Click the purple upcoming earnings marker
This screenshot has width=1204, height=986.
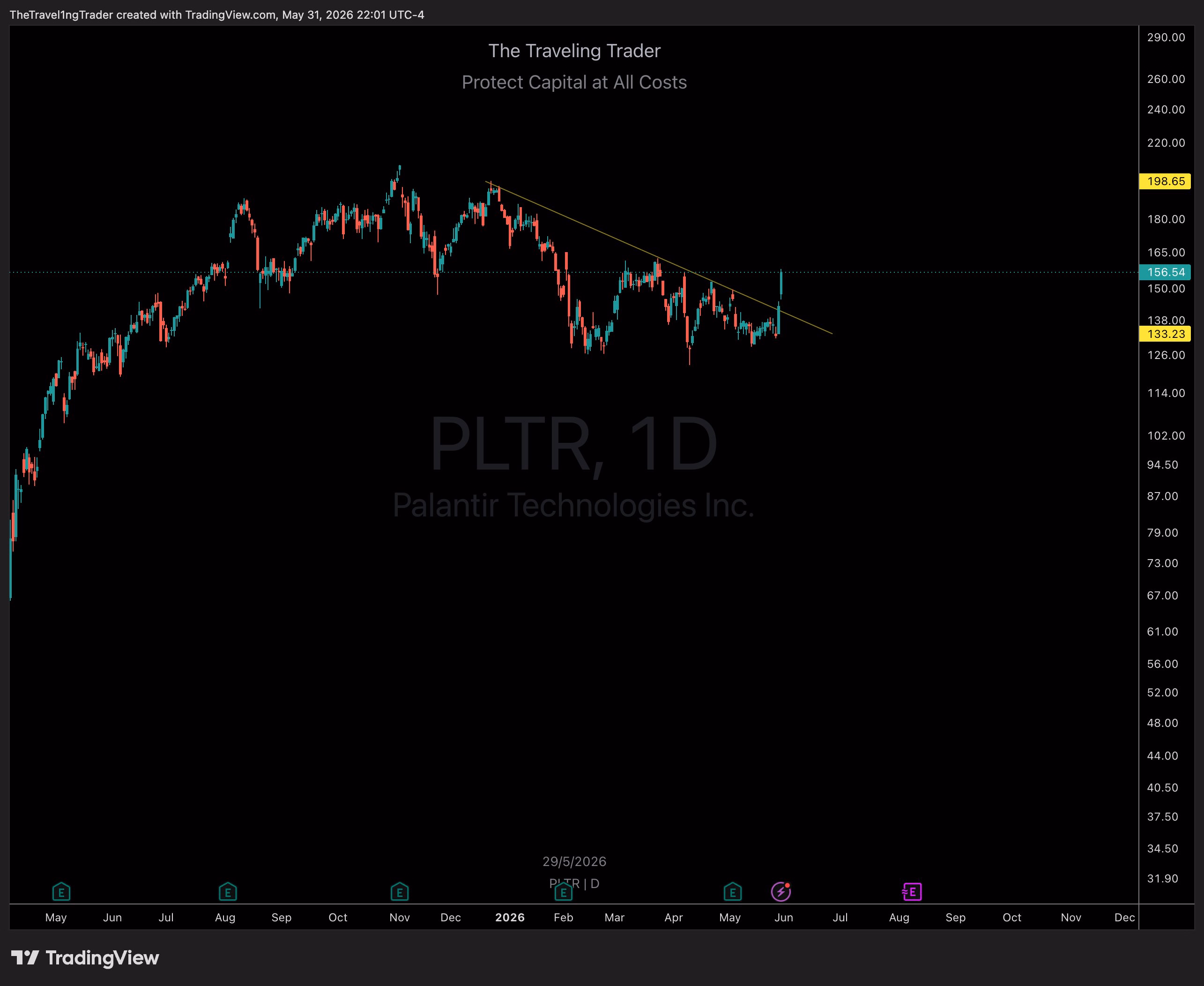tap(912, 892)
